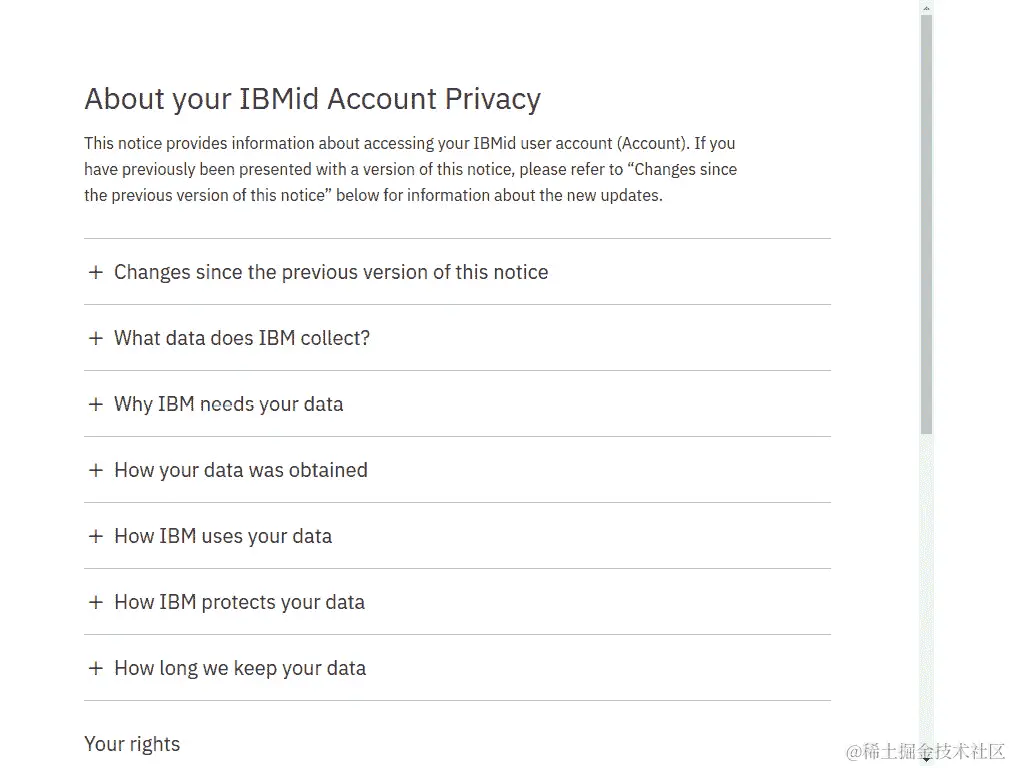Expand the "How long we keep your data" section
This screenshot has height=768, width=1012.
pyautogui.click(x=240, y=667)
